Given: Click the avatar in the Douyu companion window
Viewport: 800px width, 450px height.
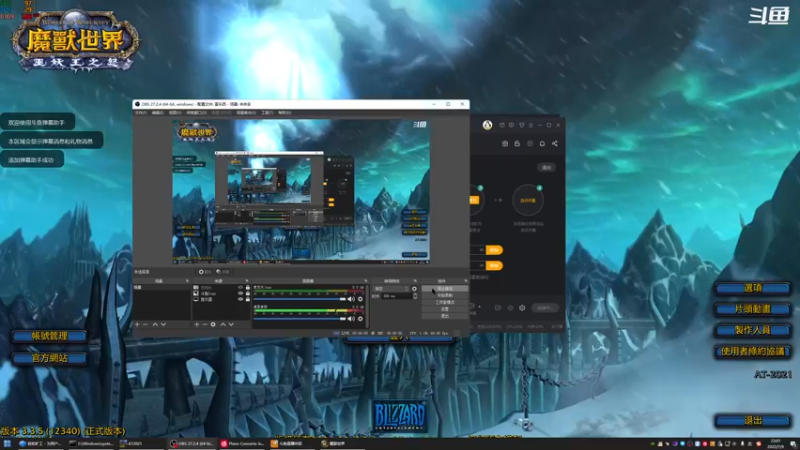Looking at the screenshot, I should pos(487,125).
